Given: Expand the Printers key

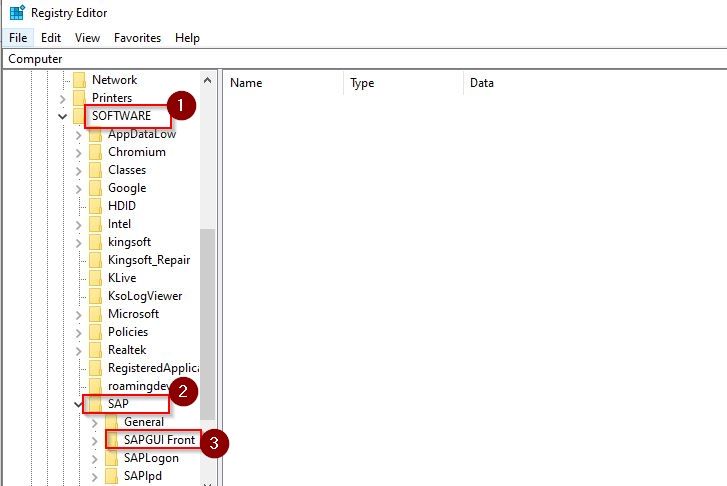Looking at the screenshot, I should 63,98.
